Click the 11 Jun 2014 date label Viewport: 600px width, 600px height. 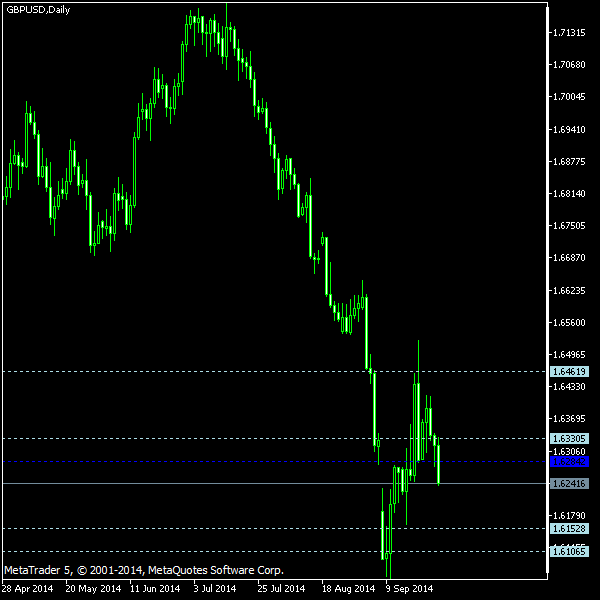(155, 589)
